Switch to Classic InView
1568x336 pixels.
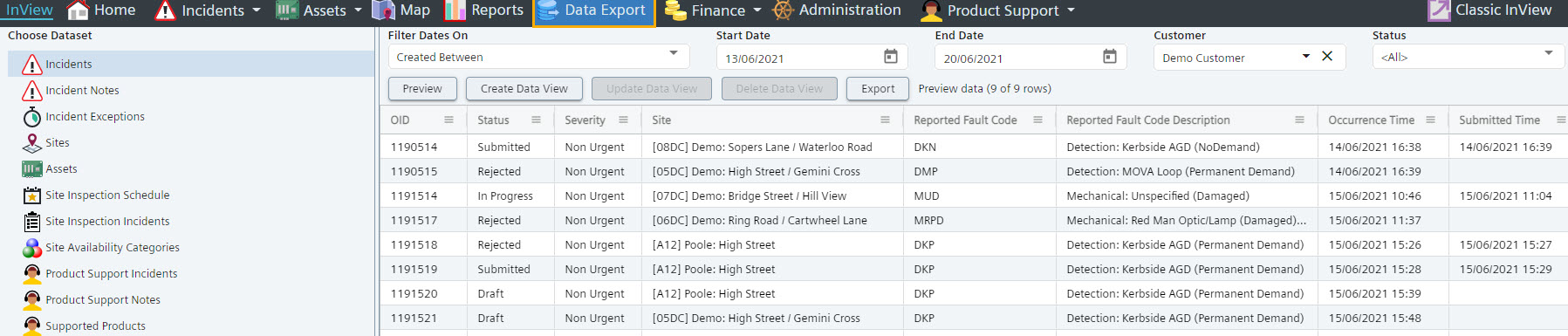coord(1490,10)
